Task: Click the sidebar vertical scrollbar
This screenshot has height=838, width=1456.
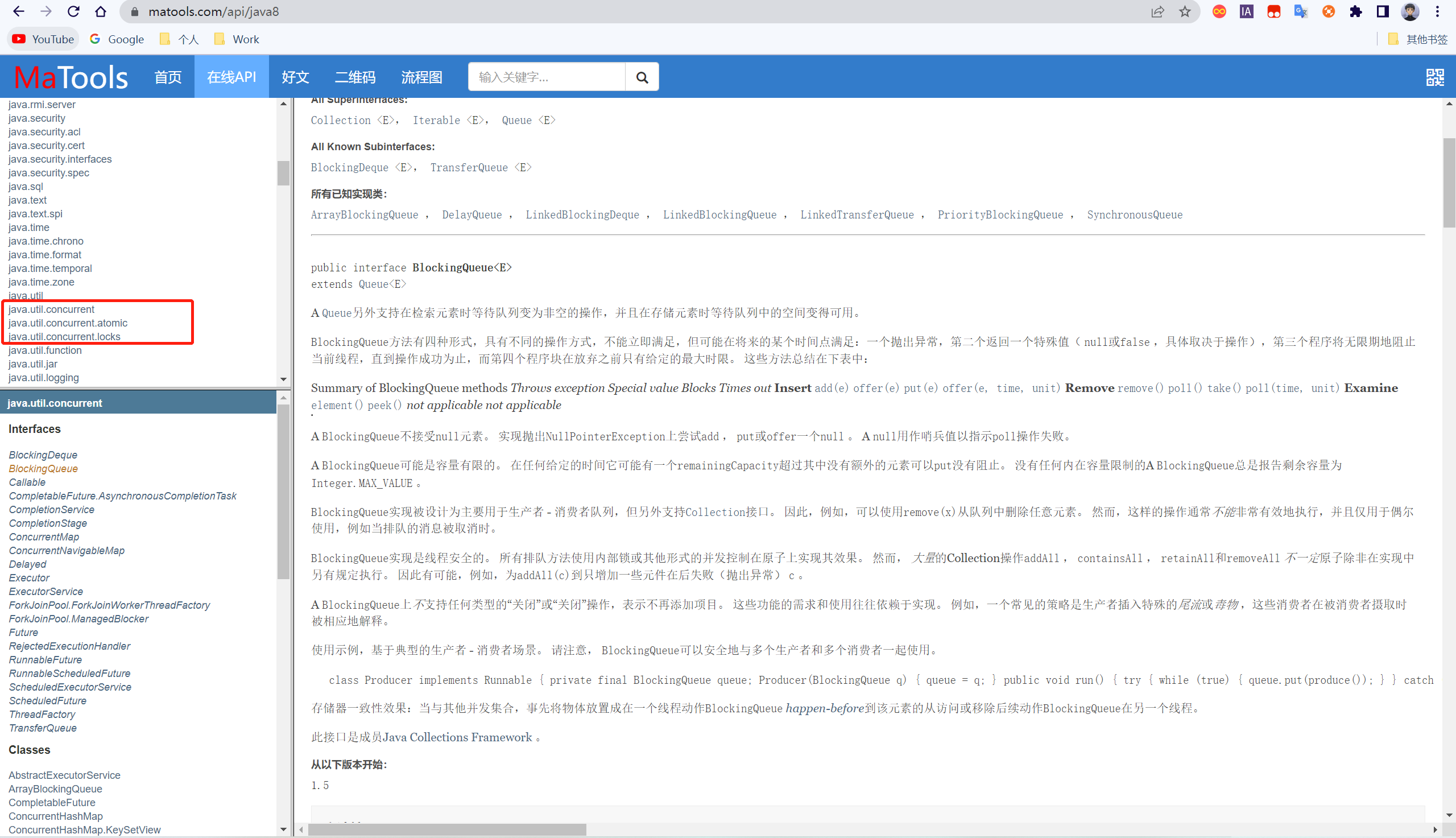Action: point(284,489)
